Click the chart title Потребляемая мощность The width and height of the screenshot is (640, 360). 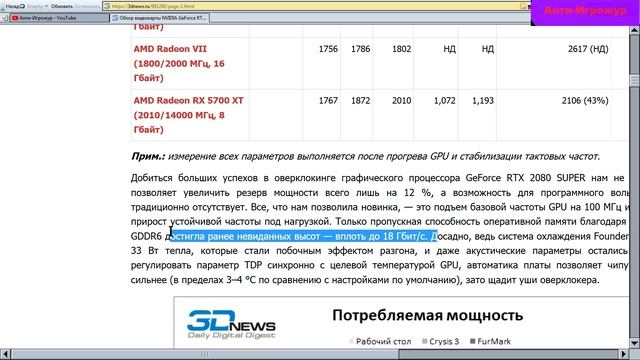point(427,316)
